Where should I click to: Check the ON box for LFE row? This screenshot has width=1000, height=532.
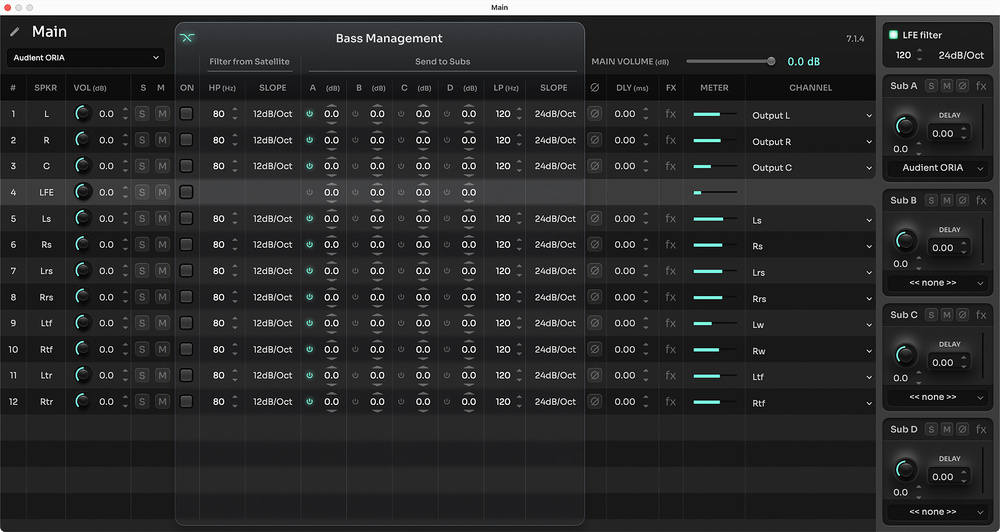point(186,192)
